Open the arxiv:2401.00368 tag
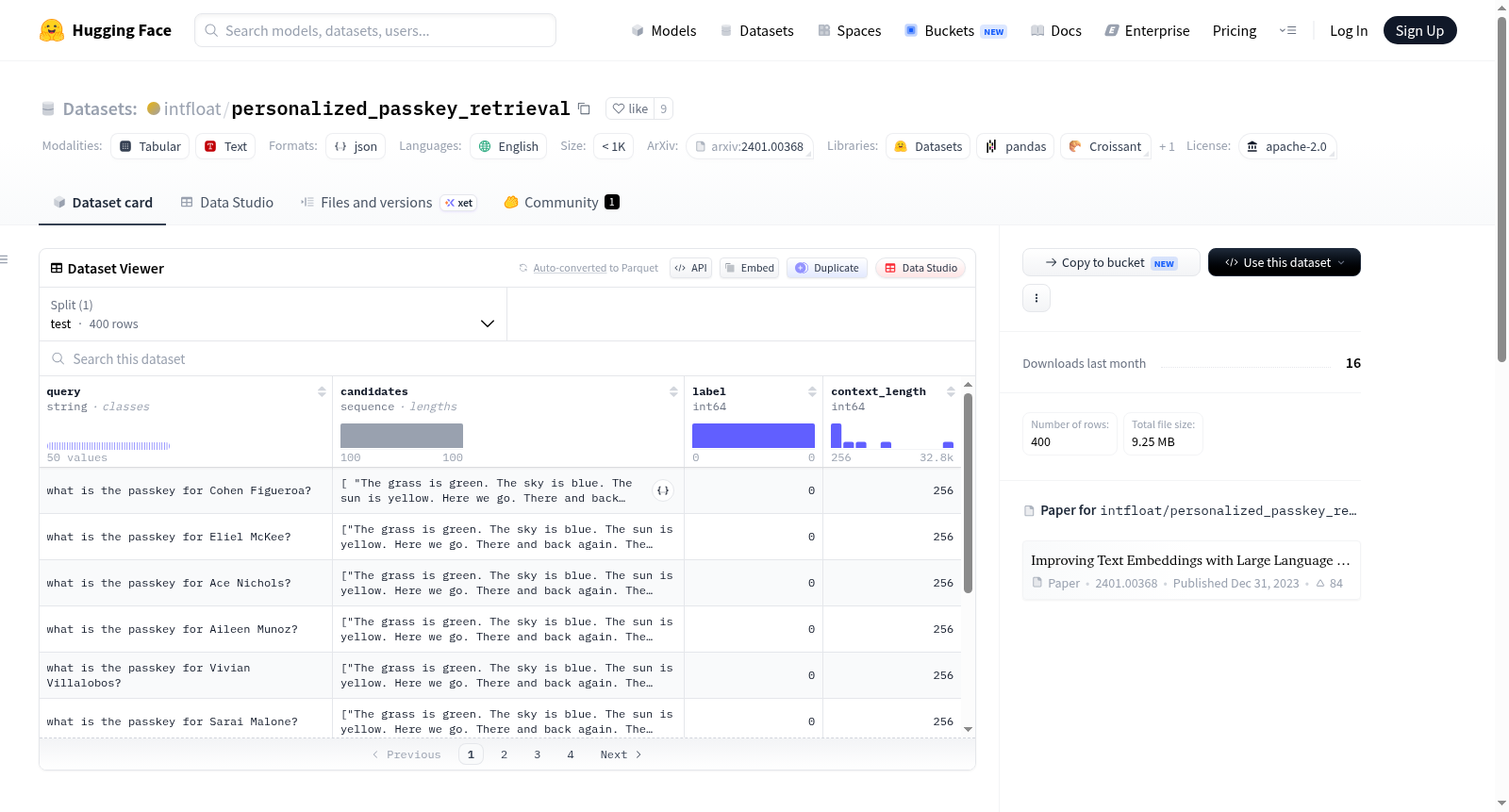The height and width of the screenshot is (812, 1509). click(x=750, y=146)
